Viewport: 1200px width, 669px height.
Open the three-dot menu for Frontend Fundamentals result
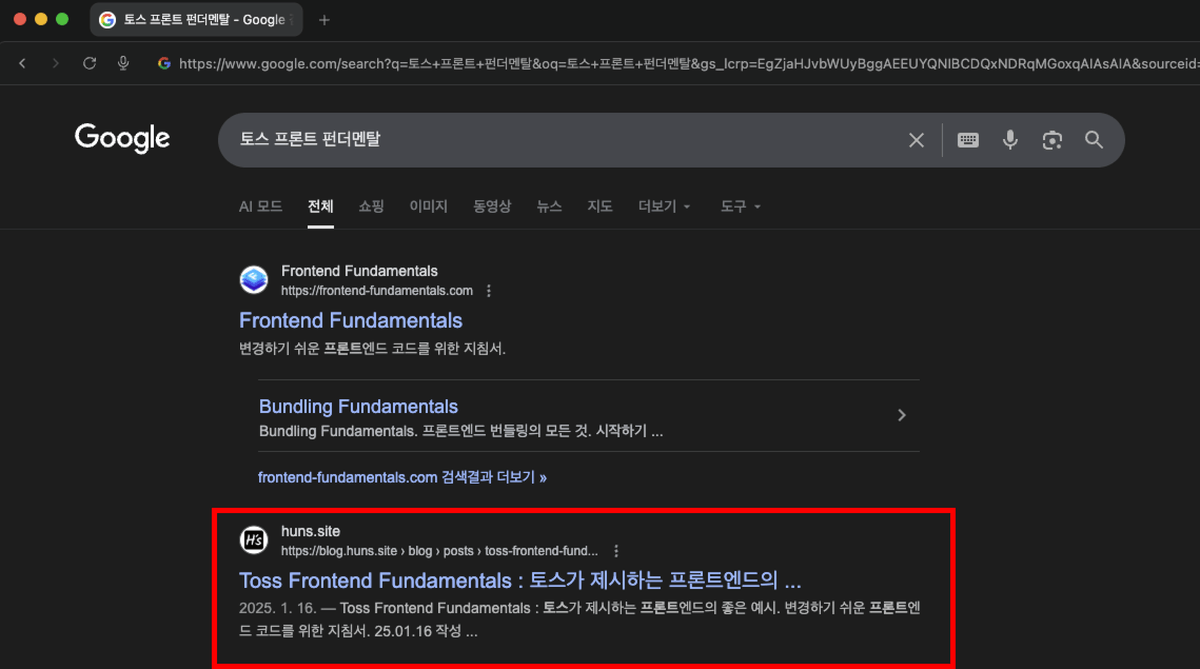tap(489, 290)
